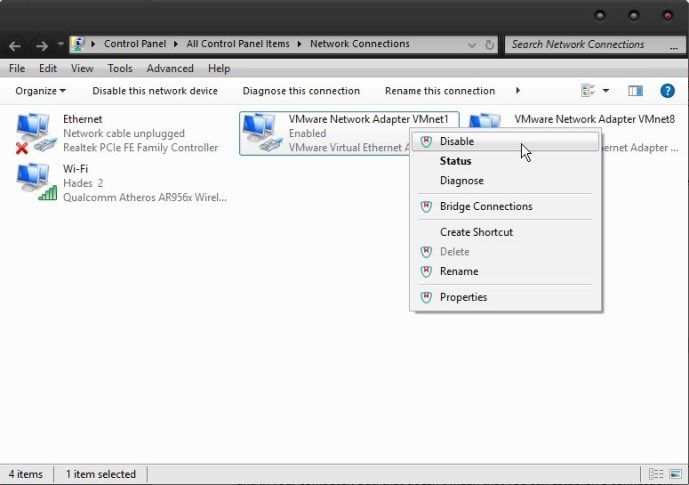The width and height of the screenshot is (689, 485).
Task: Click Network cable unplugged status text
Action: tap(124, 133)
